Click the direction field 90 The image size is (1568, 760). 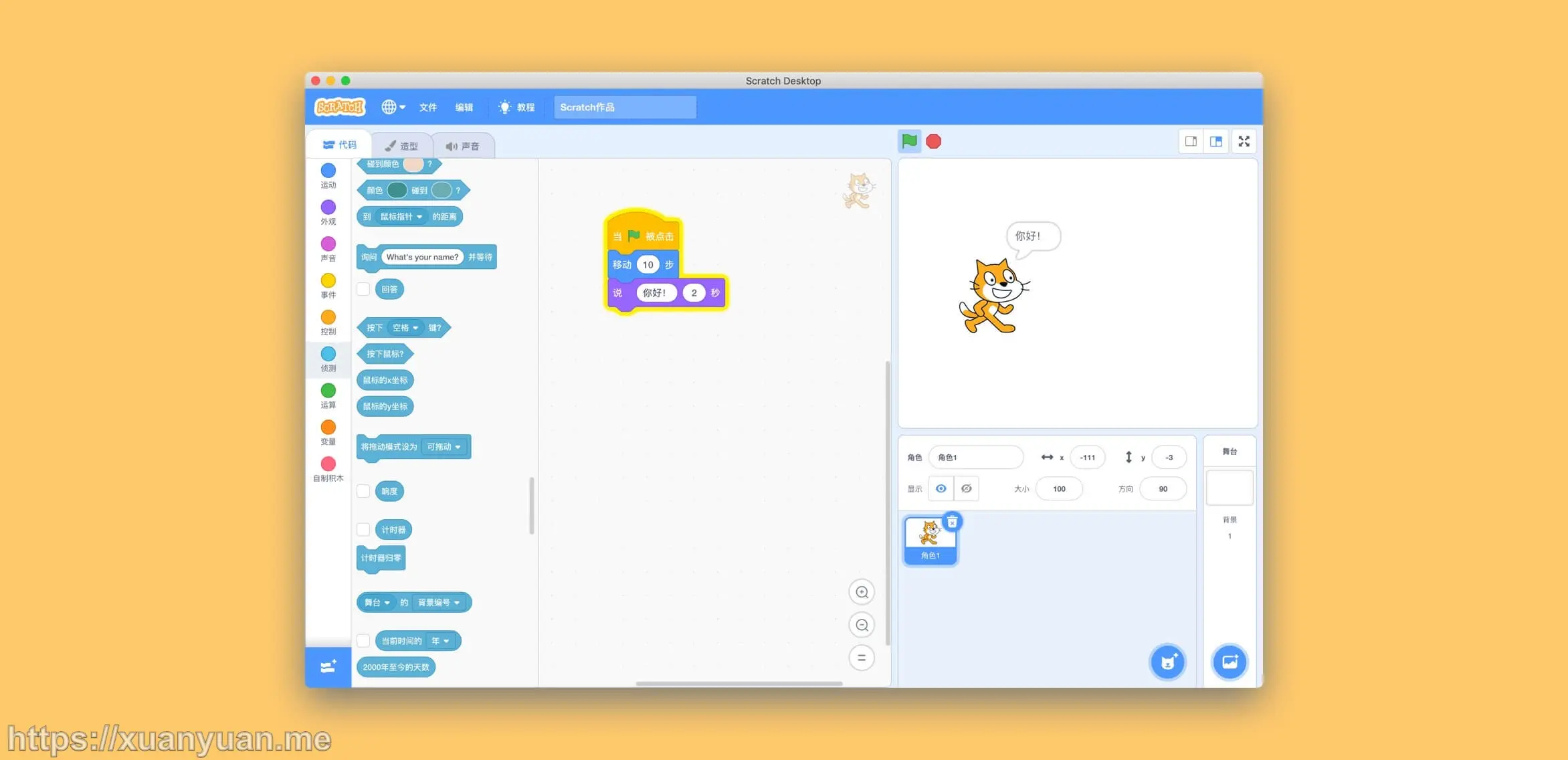pyautogui.click(x=1163, y=489)
